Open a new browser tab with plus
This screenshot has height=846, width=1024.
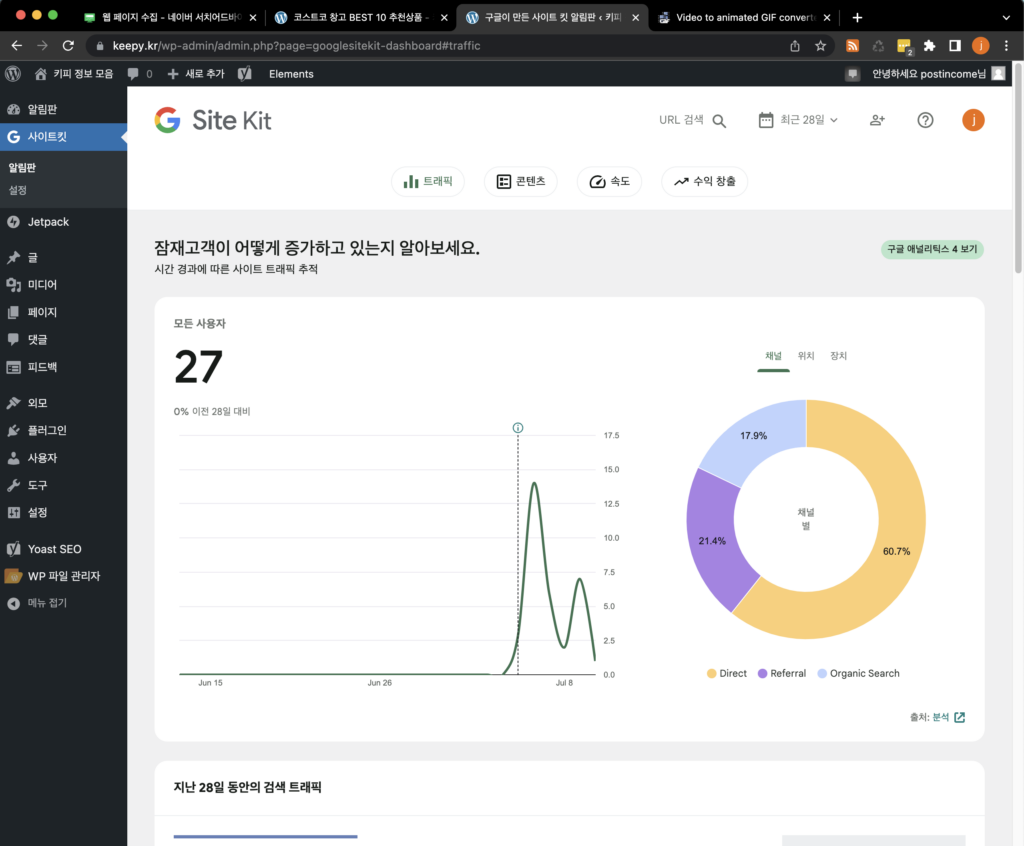pyautogui.click(x=857, y=18)
